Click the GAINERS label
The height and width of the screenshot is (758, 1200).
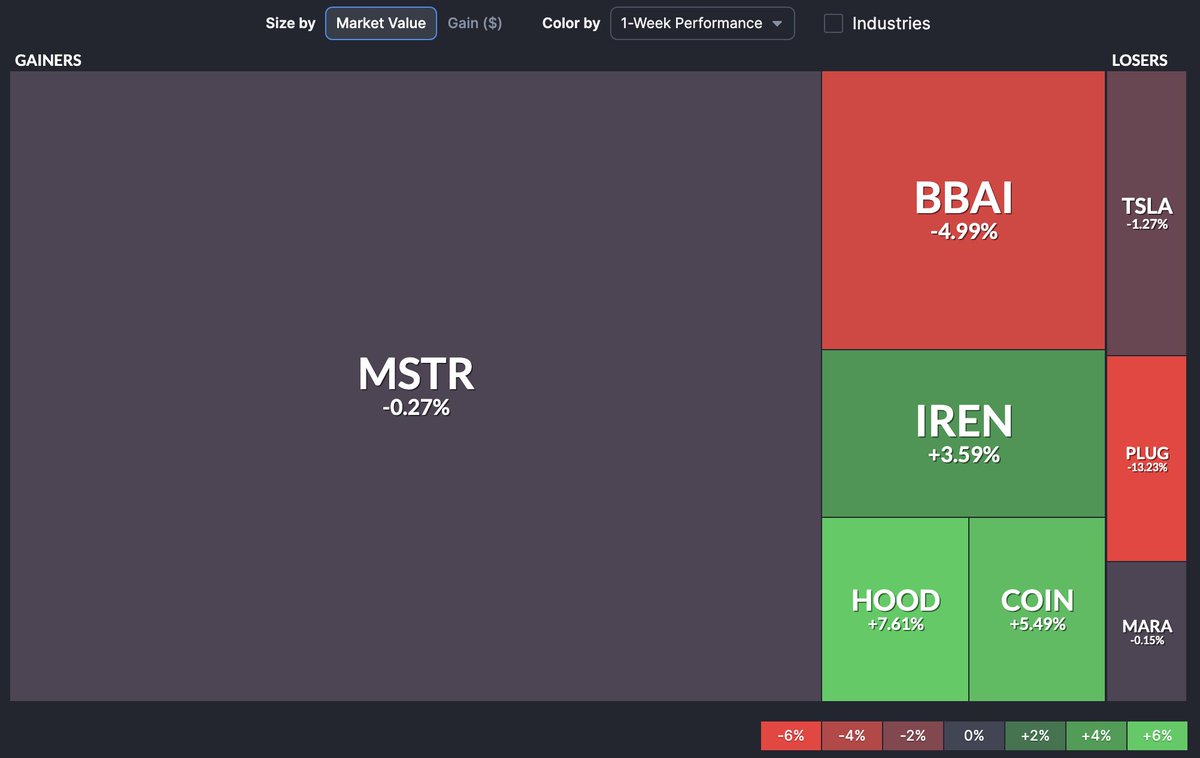point(48,60)
